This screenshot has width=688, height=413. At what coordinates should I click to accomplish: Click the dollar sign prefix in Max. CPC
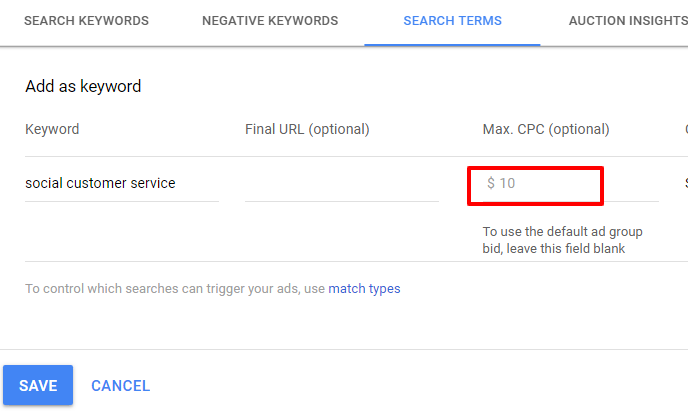(x=491, y=184)
